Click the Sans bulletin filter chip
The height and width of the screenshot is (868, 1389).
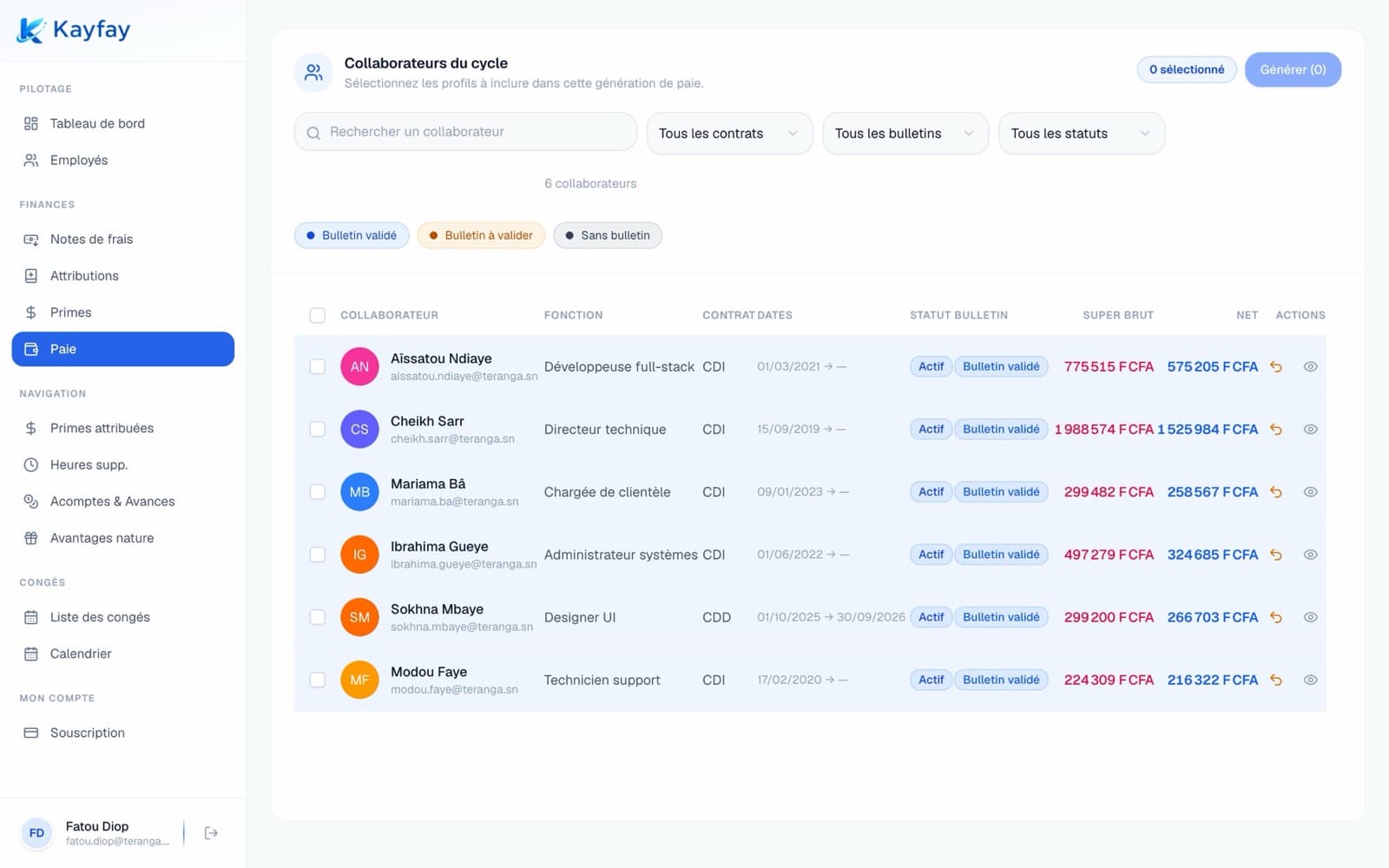click(x=608, y=235)
